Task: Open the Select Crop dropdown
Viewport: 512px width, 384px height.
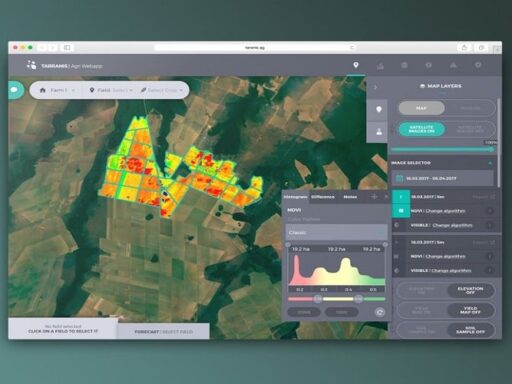Action: click(162, 90)
